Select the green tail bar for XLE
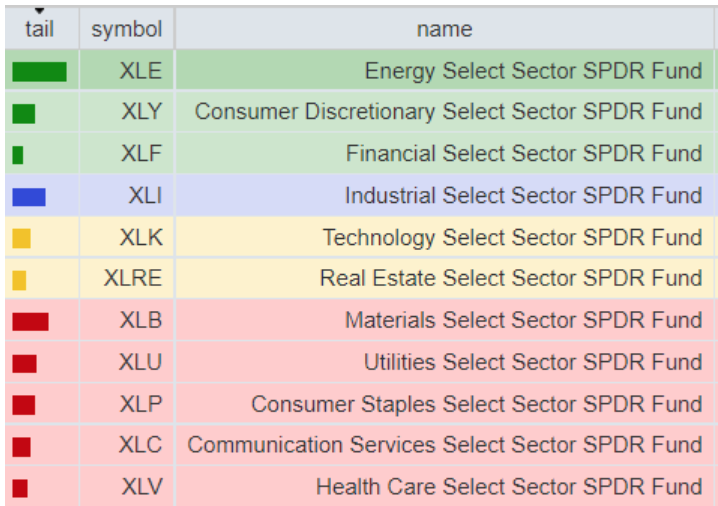The width and height of the screenshot is (718, 506). (x=39, y=72)
